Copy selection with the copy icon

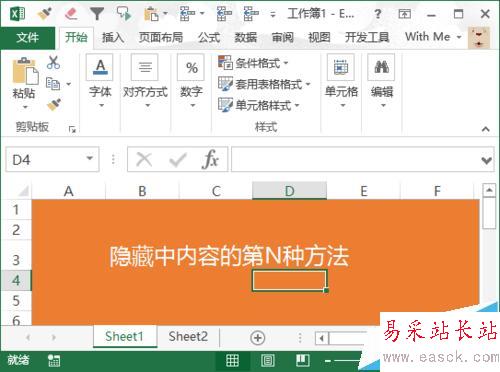point(53,84)
